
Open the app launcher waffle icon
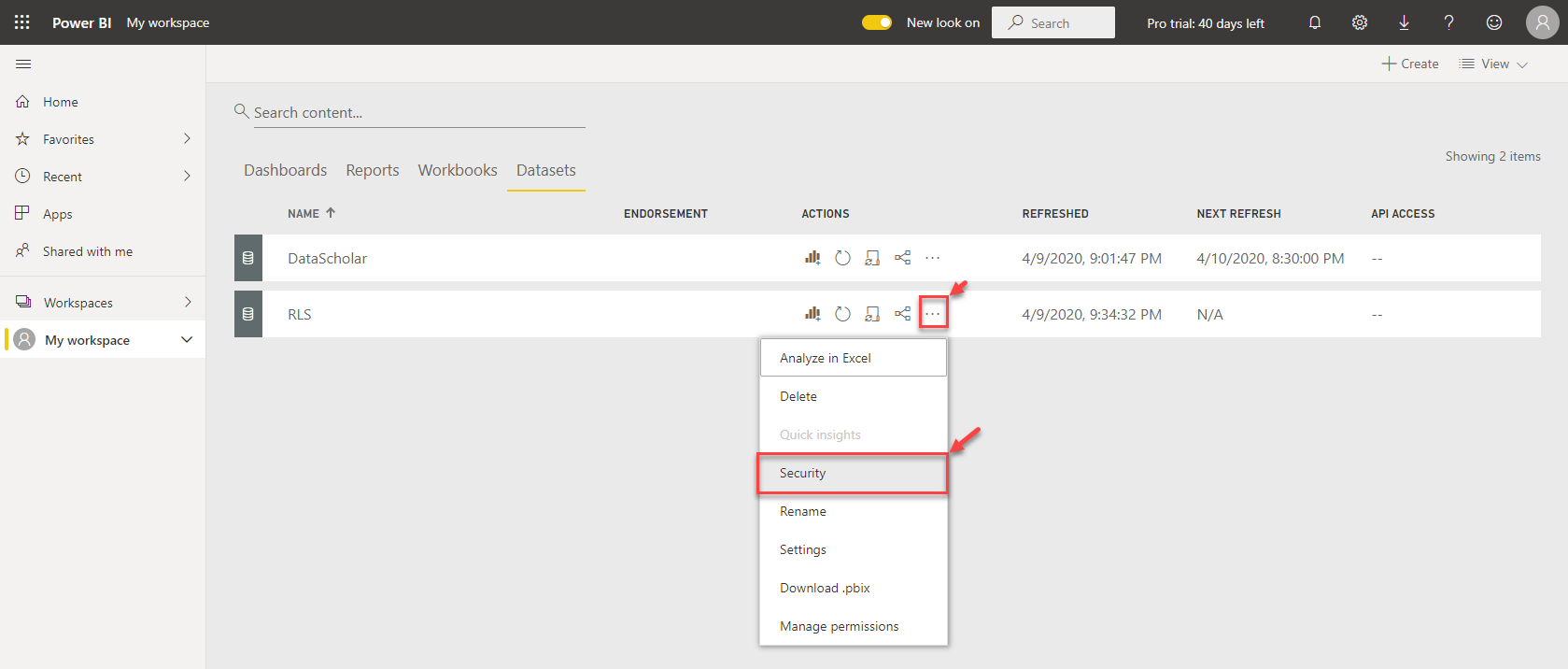pos(22,22)
